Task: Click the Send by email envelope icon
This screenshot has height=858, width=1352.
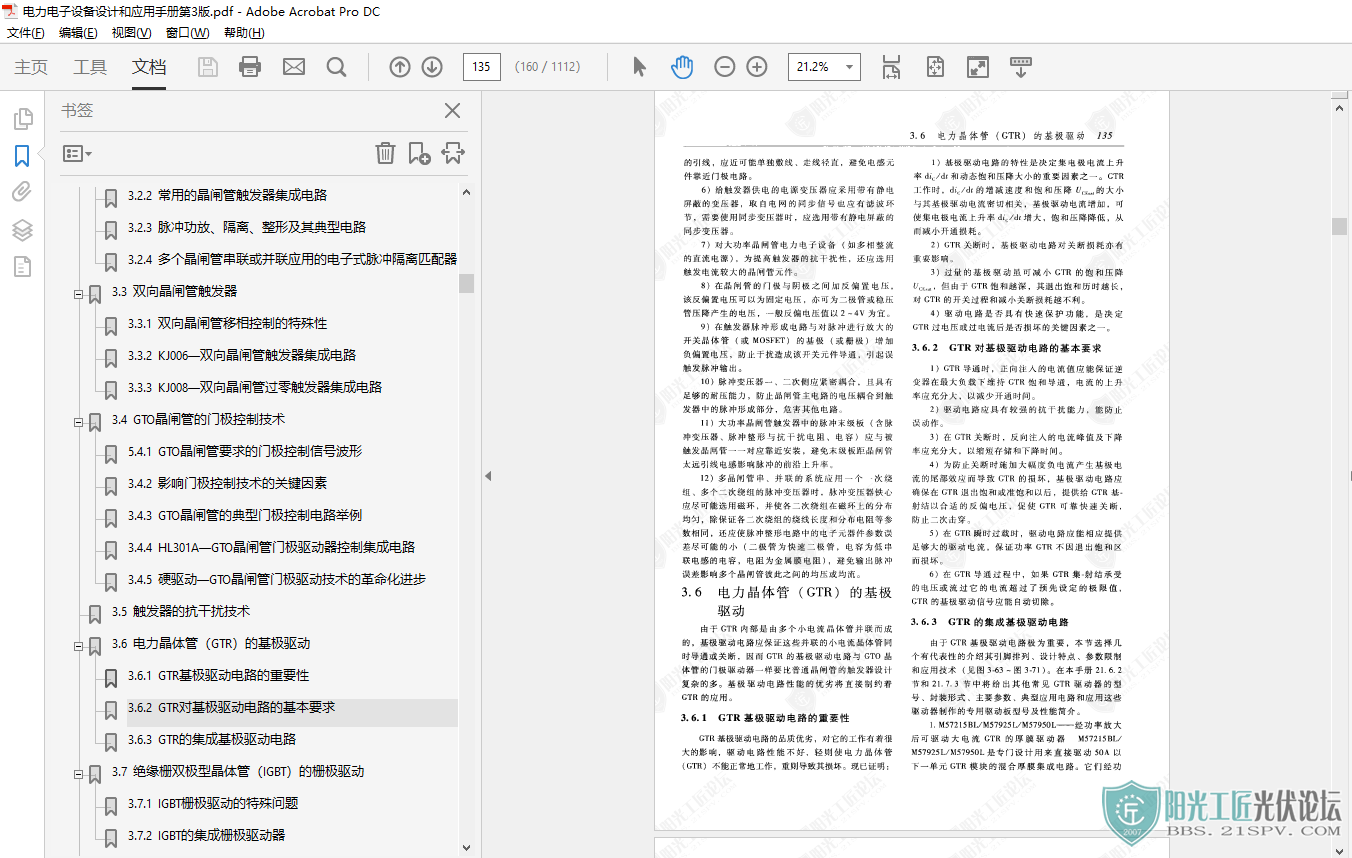Action: point(294,67)
